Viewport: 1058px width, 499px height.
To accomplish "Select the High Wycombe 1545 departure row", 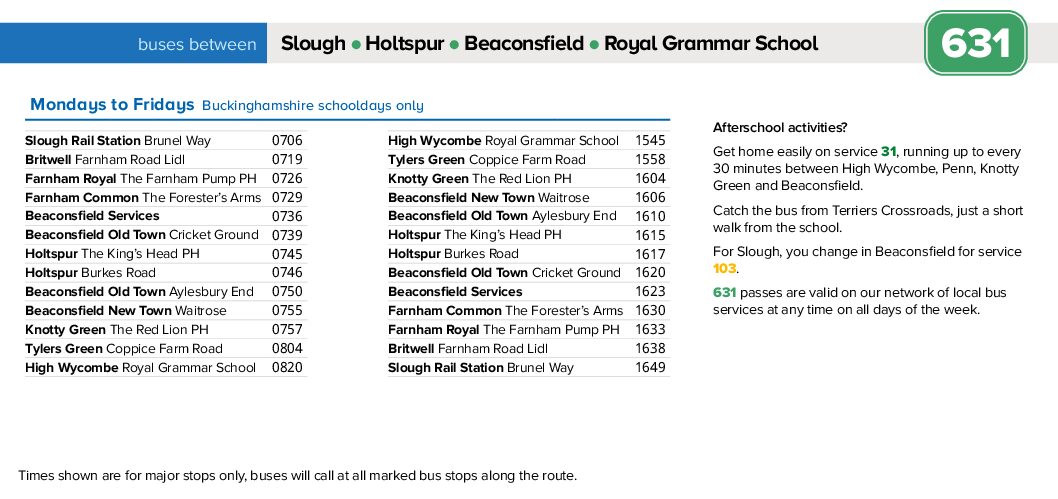I will click(528, 141).
